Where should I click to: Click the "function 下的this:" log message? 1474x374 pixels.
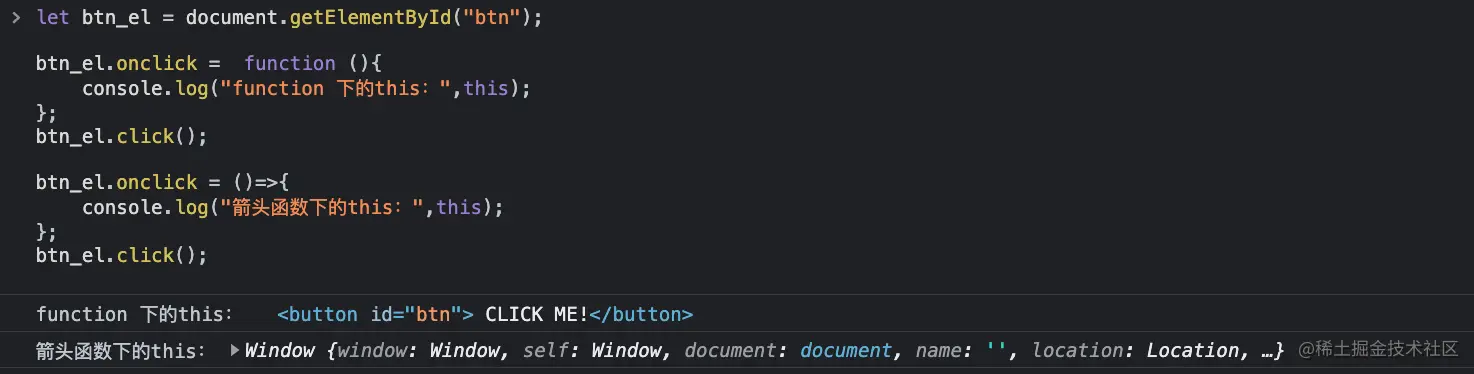coord(134,314)
